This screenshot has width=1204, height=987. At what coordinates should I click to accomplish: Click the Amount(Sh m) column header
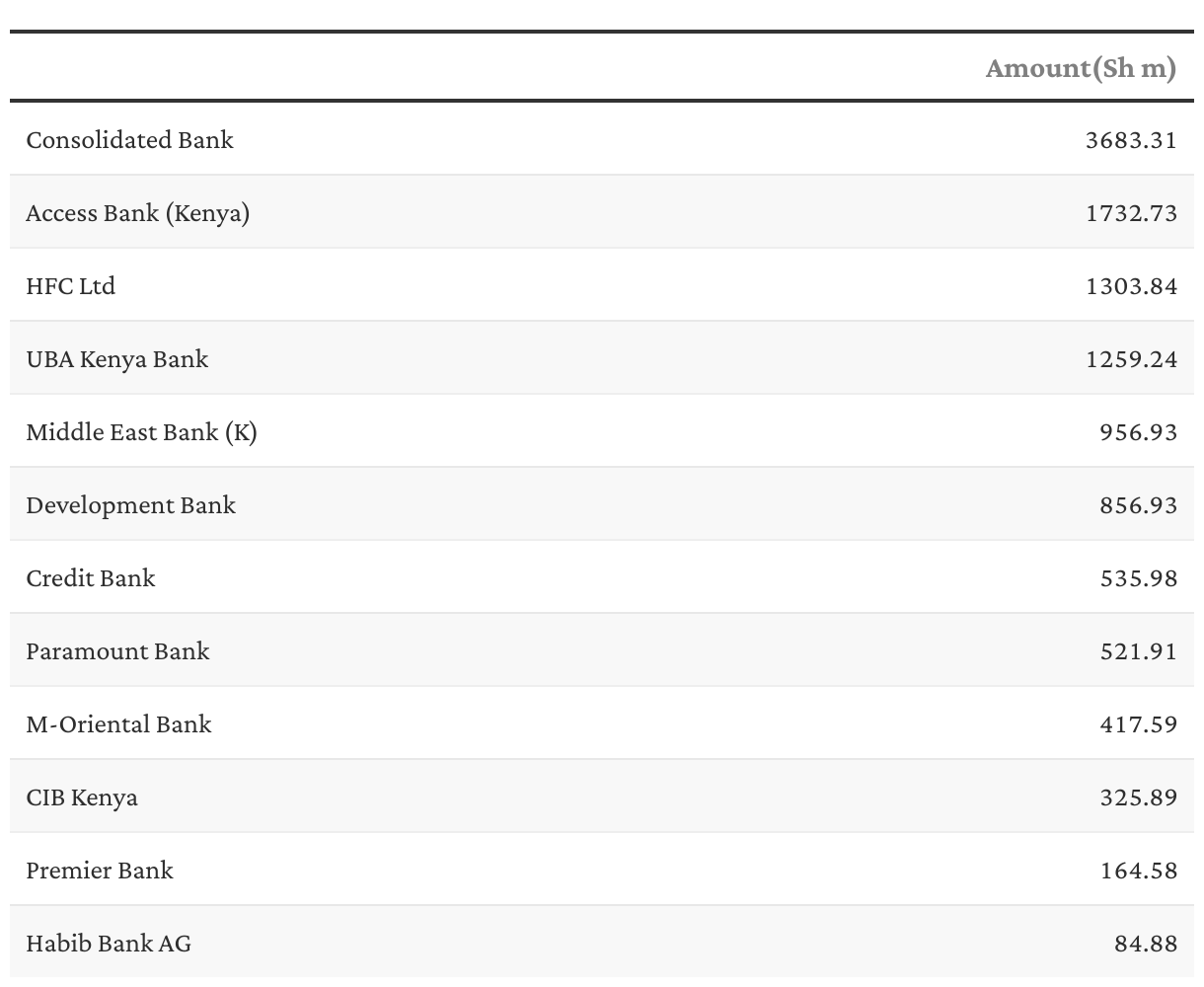coord(1081,68)
